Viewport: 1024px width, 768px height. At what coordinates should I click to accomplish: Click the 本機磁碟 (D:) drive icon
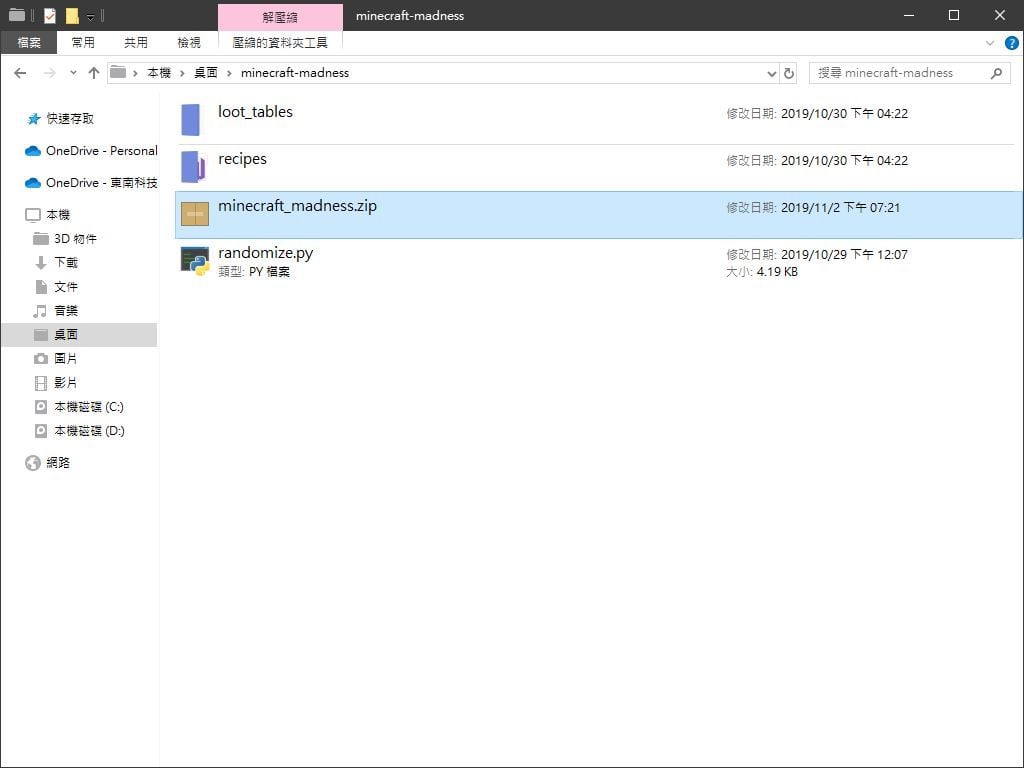(40, 431)
